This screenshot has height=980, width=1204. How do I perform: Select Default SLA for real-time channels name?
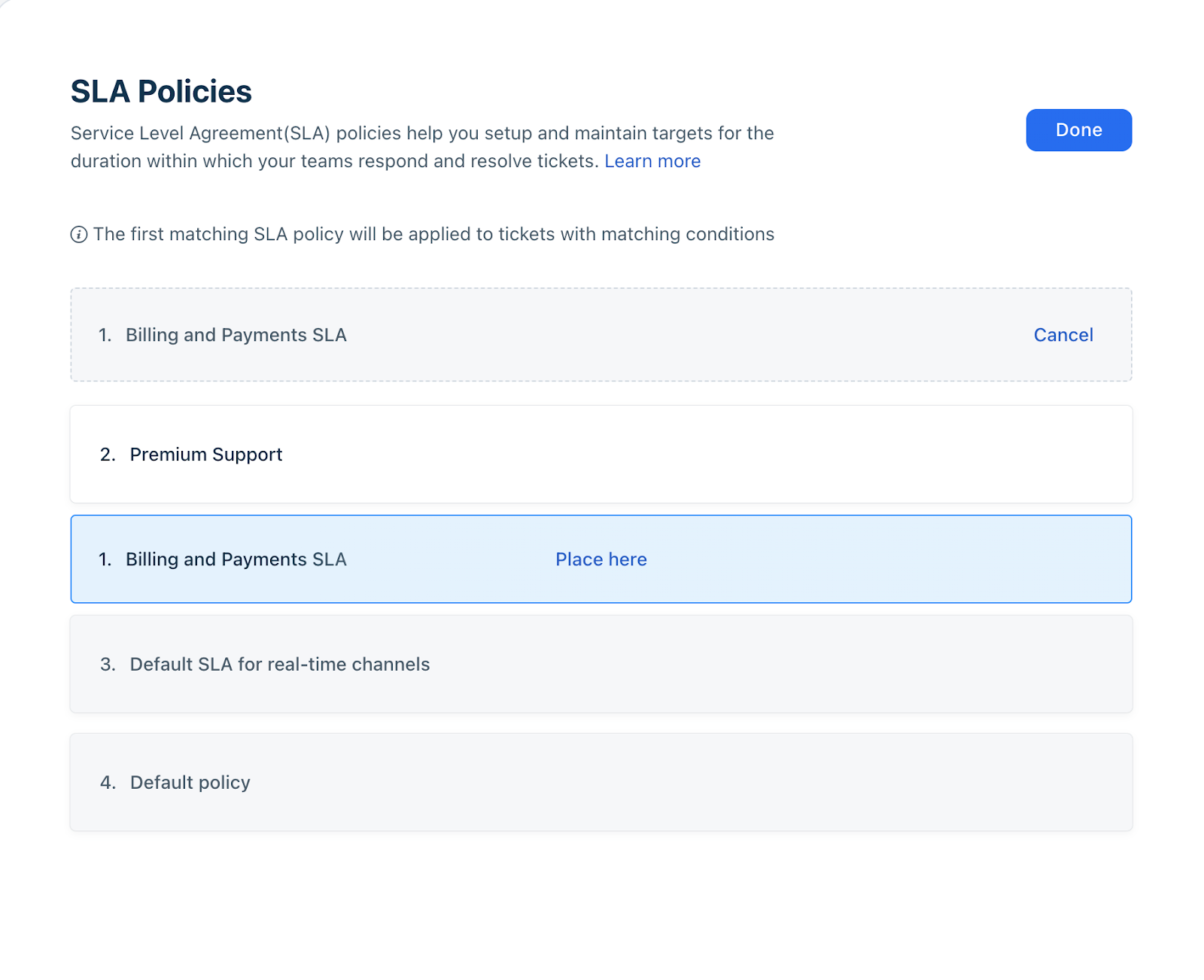pos(279,665)
